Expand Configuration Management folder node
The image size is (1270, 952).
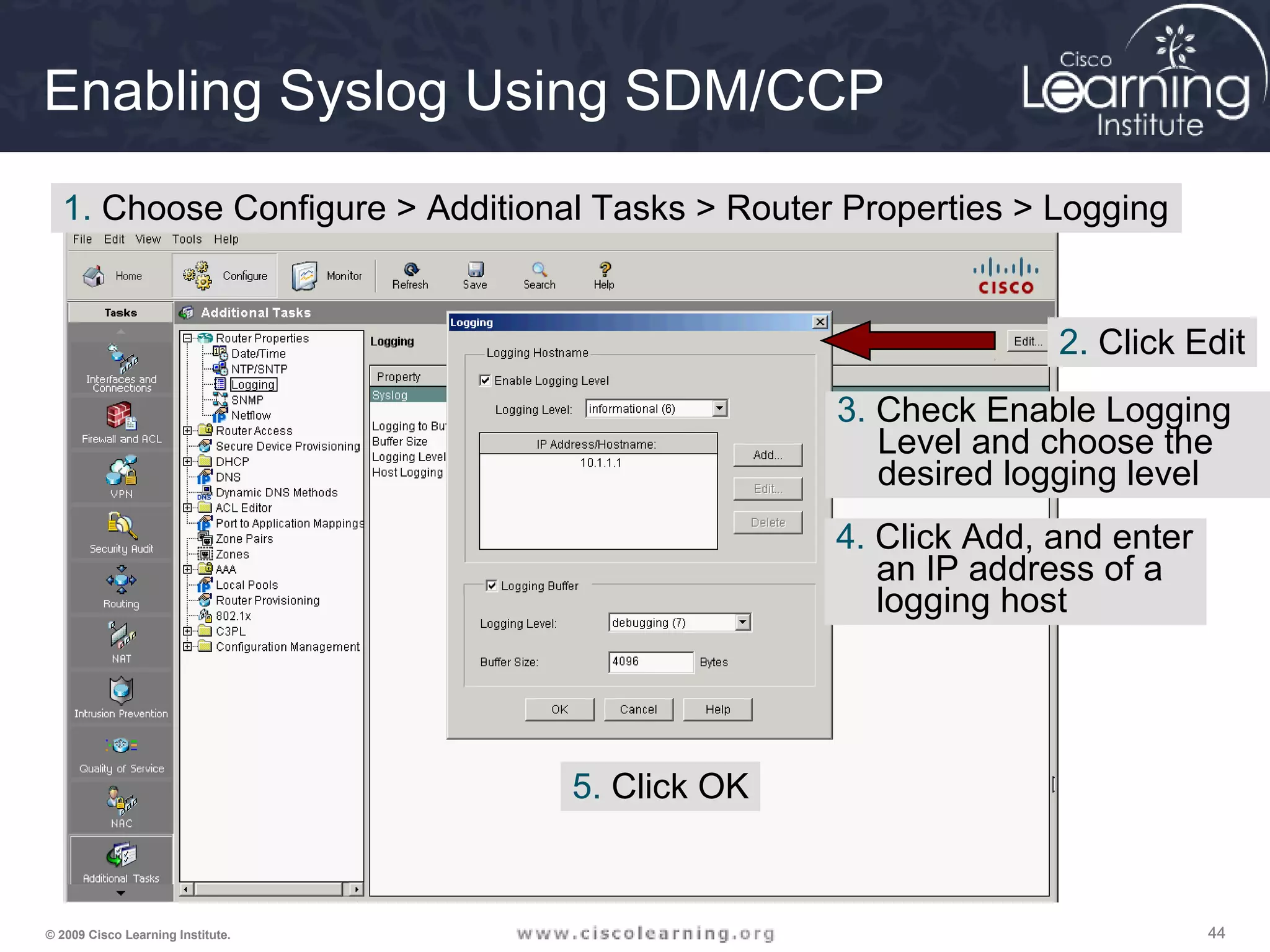coord(187,646)
